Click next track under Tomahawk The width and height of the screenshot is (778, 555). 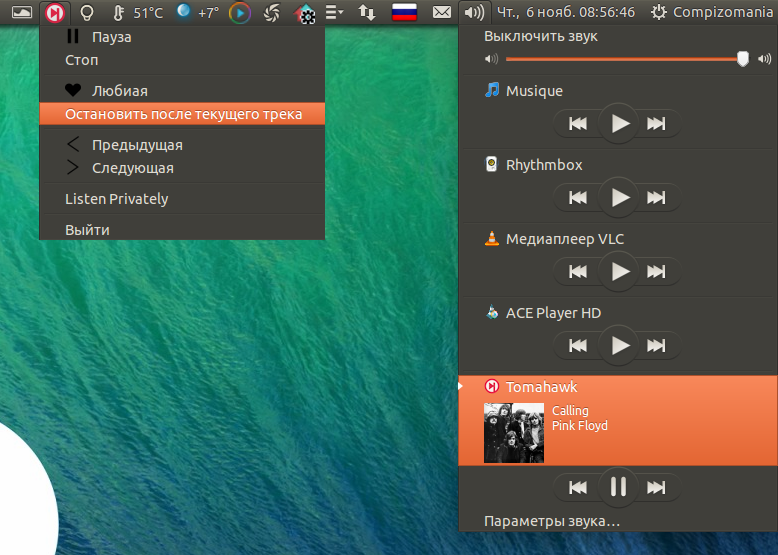tap(656, 488)
